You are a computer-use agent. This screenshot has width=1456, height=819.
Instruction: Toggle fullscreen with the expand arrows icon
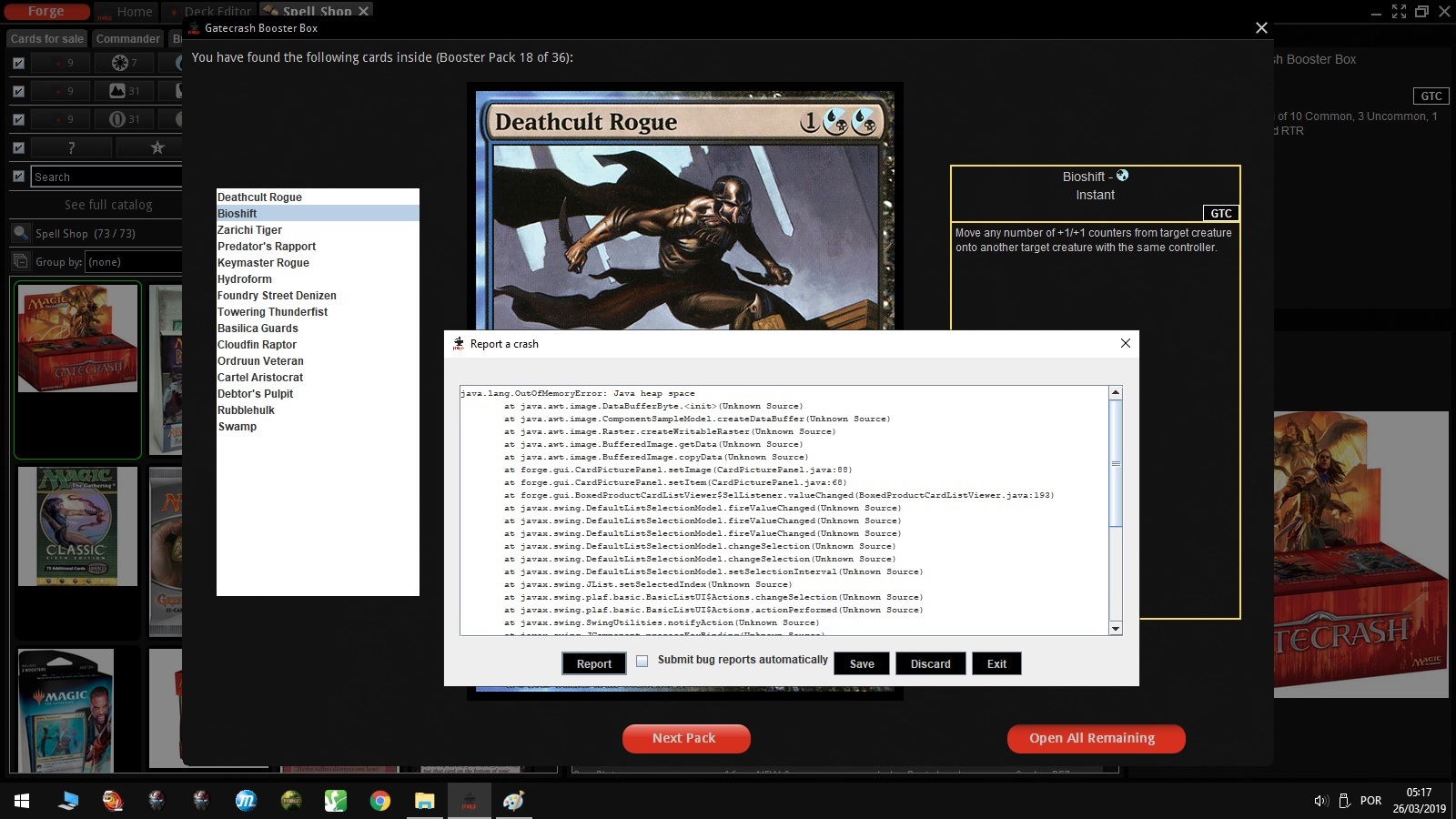click(1399, 12)
